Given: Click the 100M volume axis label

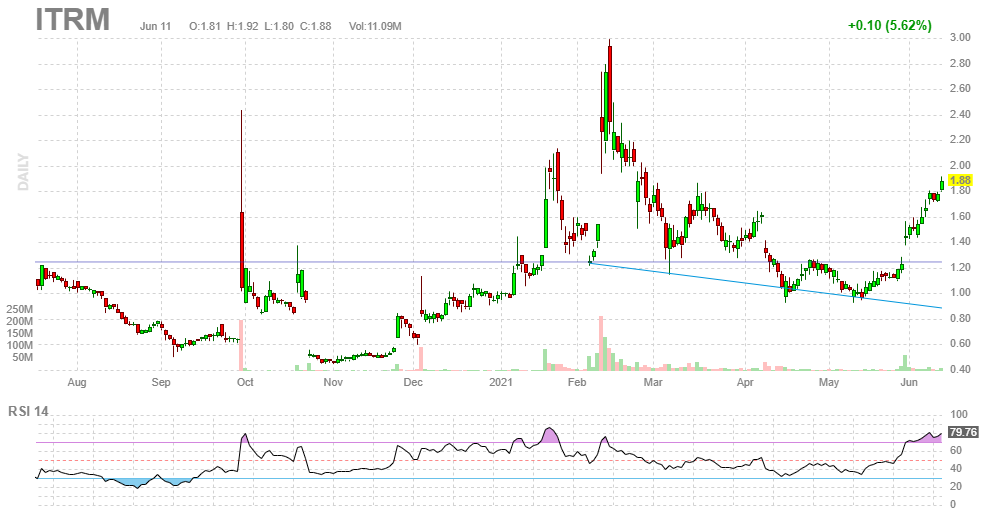Looking at the screenshot, I should (20, 345).
